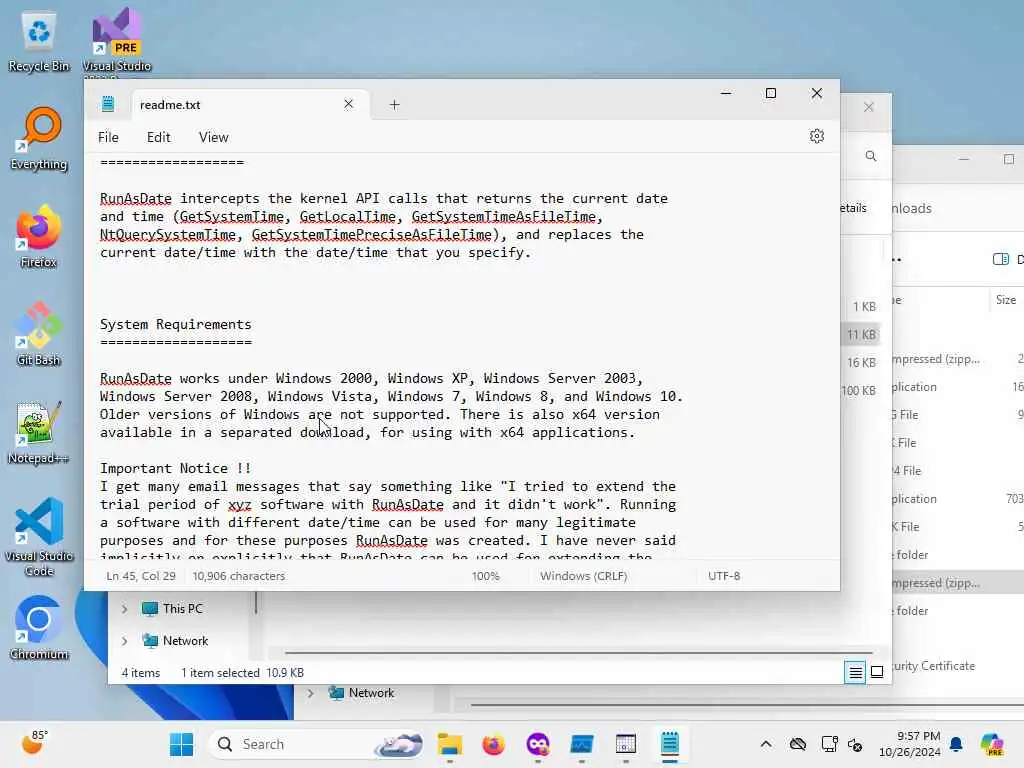Click the 1 KB size cell
The width and height of the screenshot is (1024, 768).
tap(864, 306)
